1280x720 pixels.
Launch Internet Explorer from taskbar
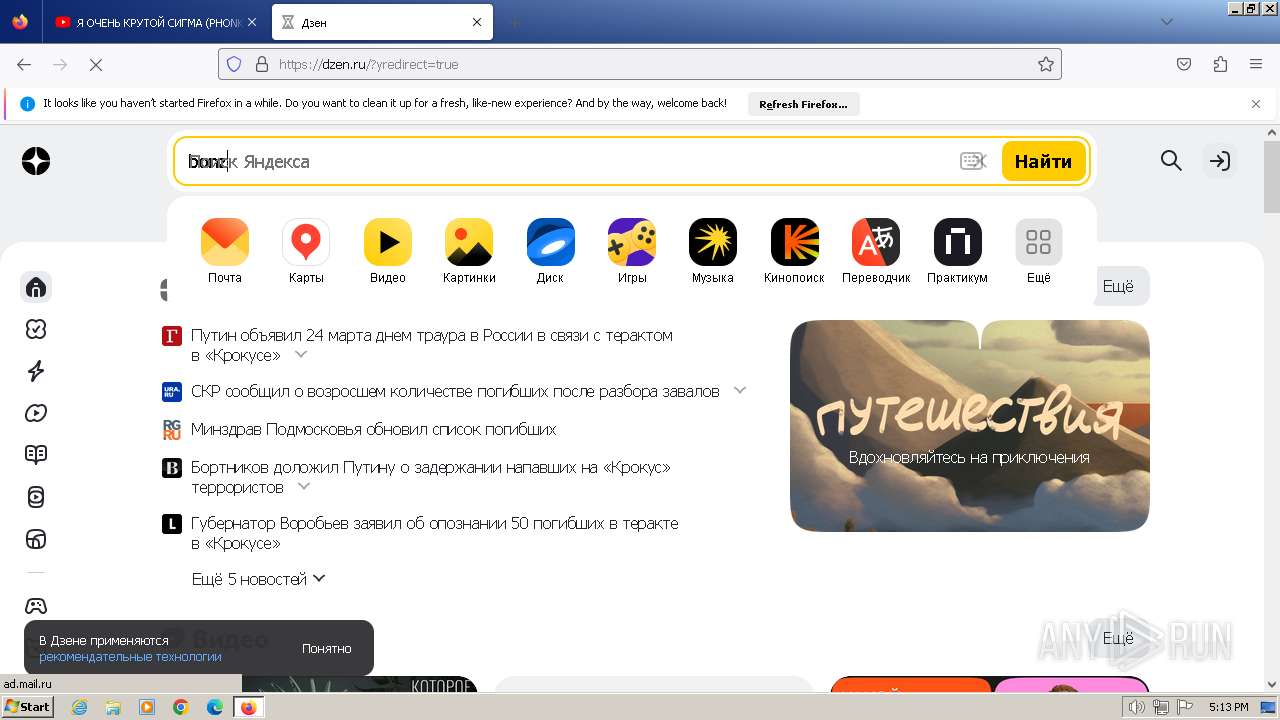pos(79,707)
